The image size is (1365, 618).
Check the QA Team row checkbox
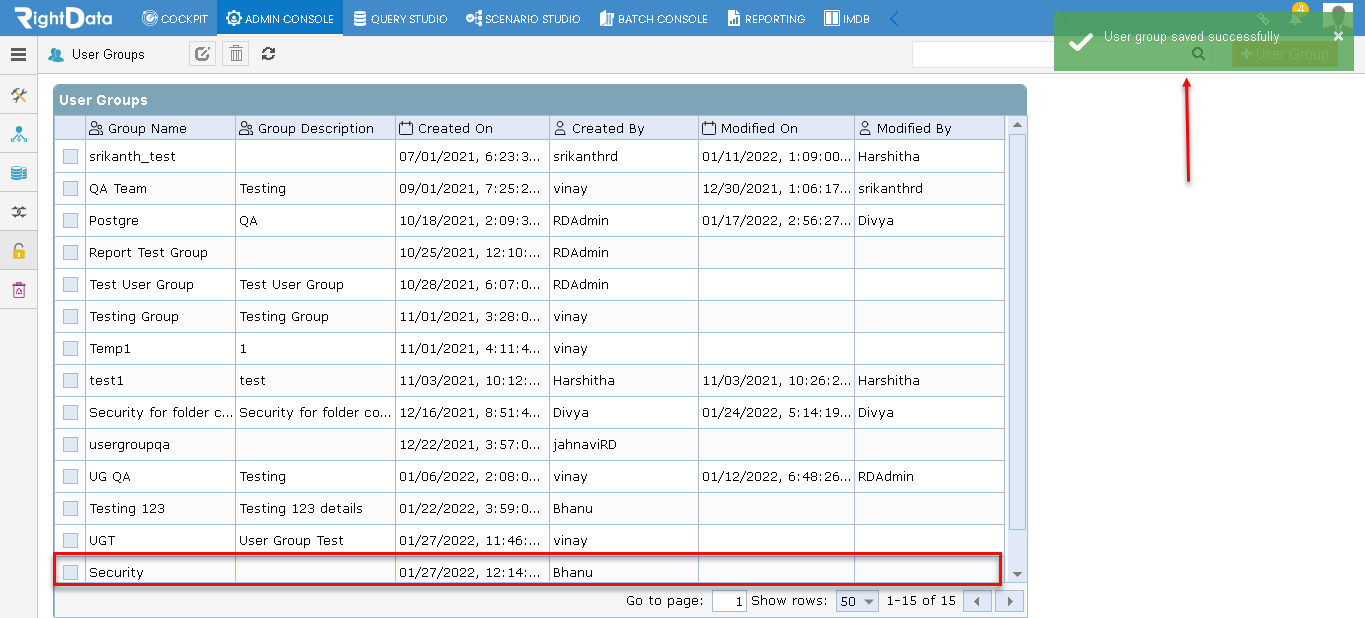point(70,188)
